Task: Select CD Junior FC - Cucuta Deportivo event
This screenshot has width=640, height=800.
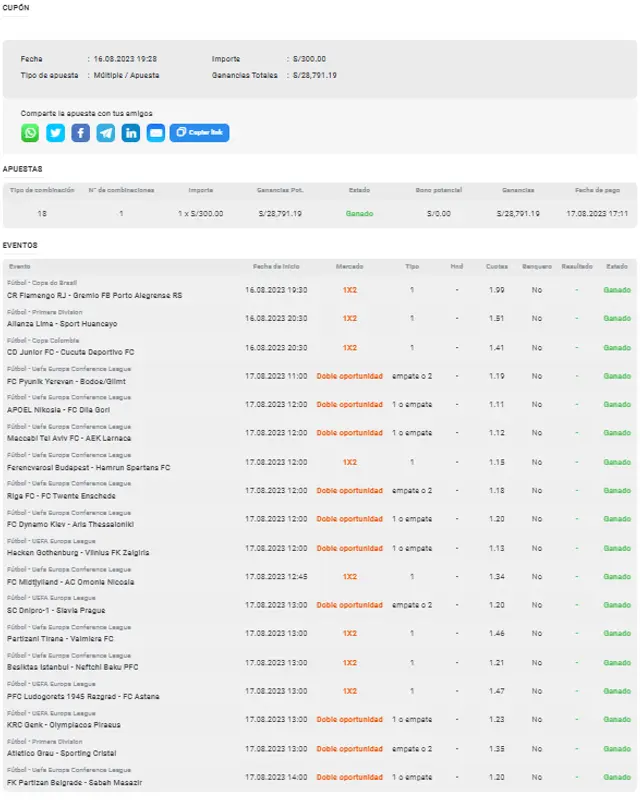Action: (70, 352)
